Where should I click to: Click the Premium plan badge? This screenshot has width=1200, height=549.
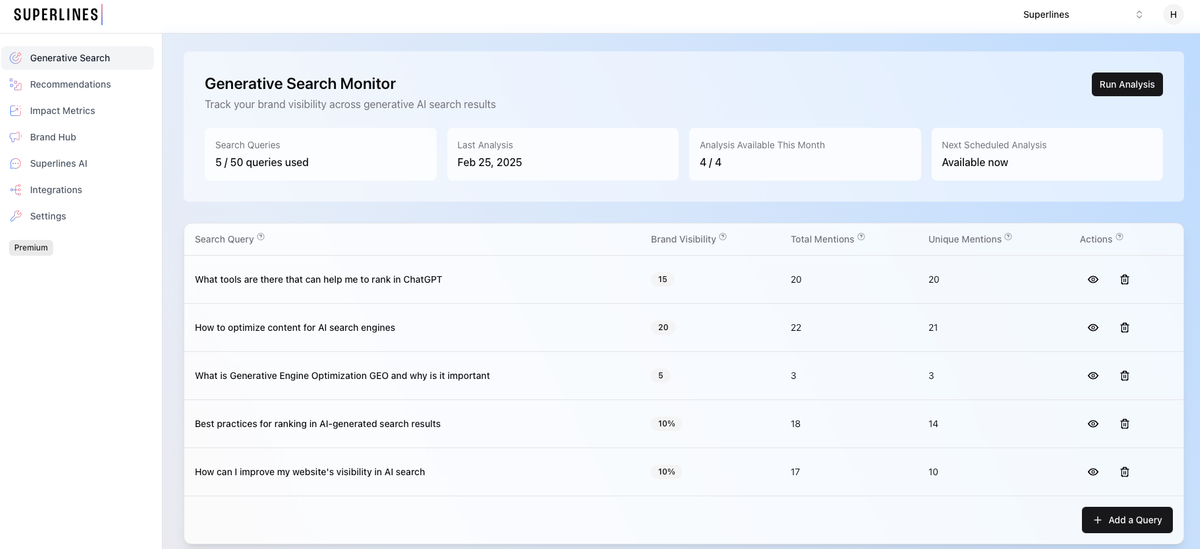[31, 247]
